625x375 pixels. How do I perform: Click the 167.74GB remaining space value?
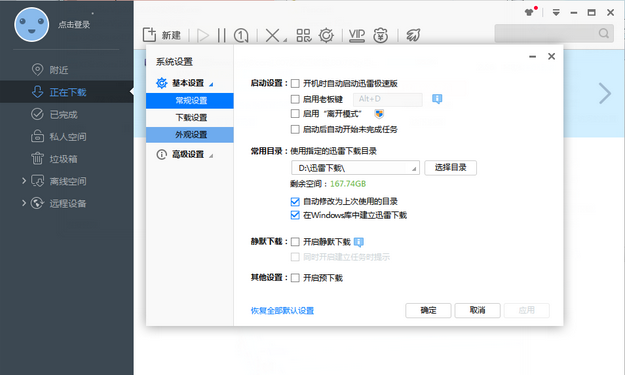point(348,184)
